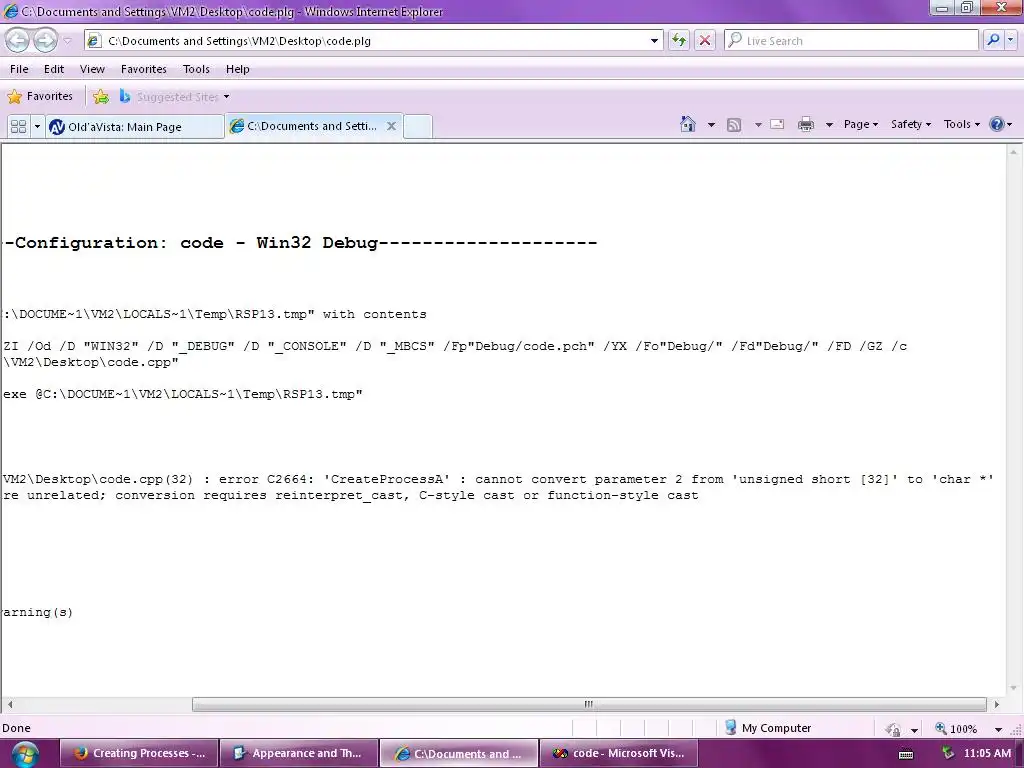
Task: Click the horizontal scrollbar thumb
Action: coord(589,704)
